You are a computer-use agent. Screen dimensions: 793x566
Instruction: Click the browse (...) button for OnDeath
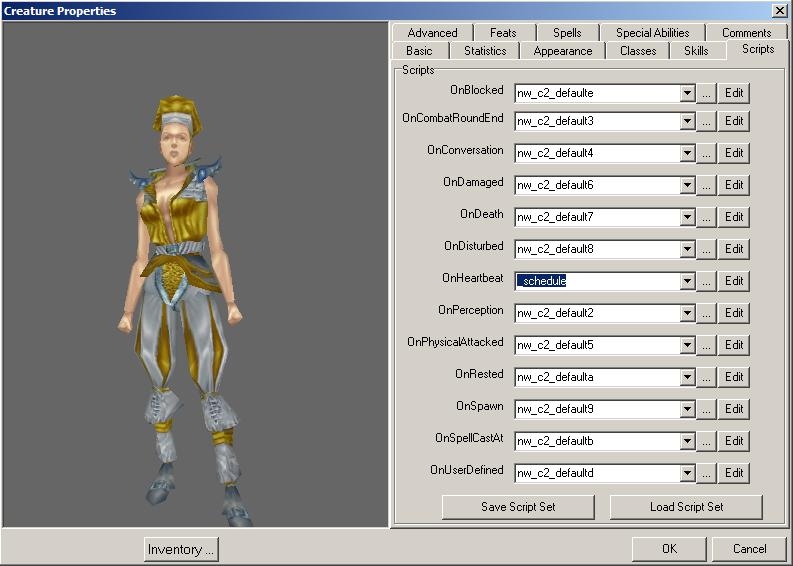click(x=706, y=217)
